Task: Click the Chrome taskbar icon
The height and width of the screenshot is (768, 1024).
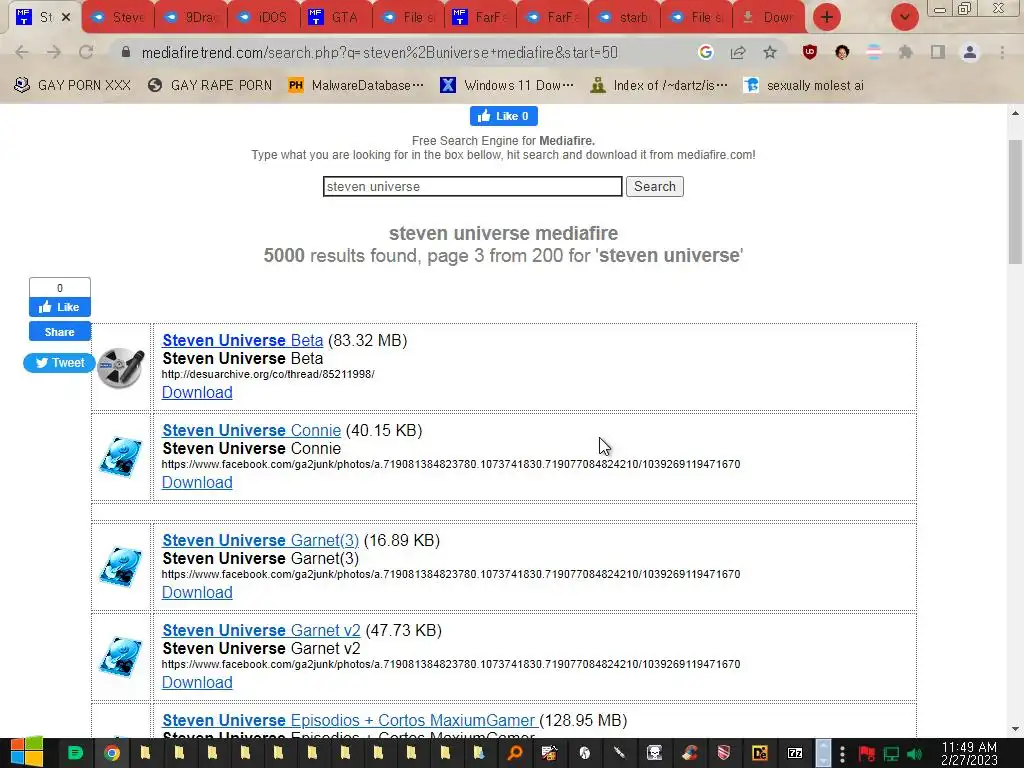Action: (112, 753)
